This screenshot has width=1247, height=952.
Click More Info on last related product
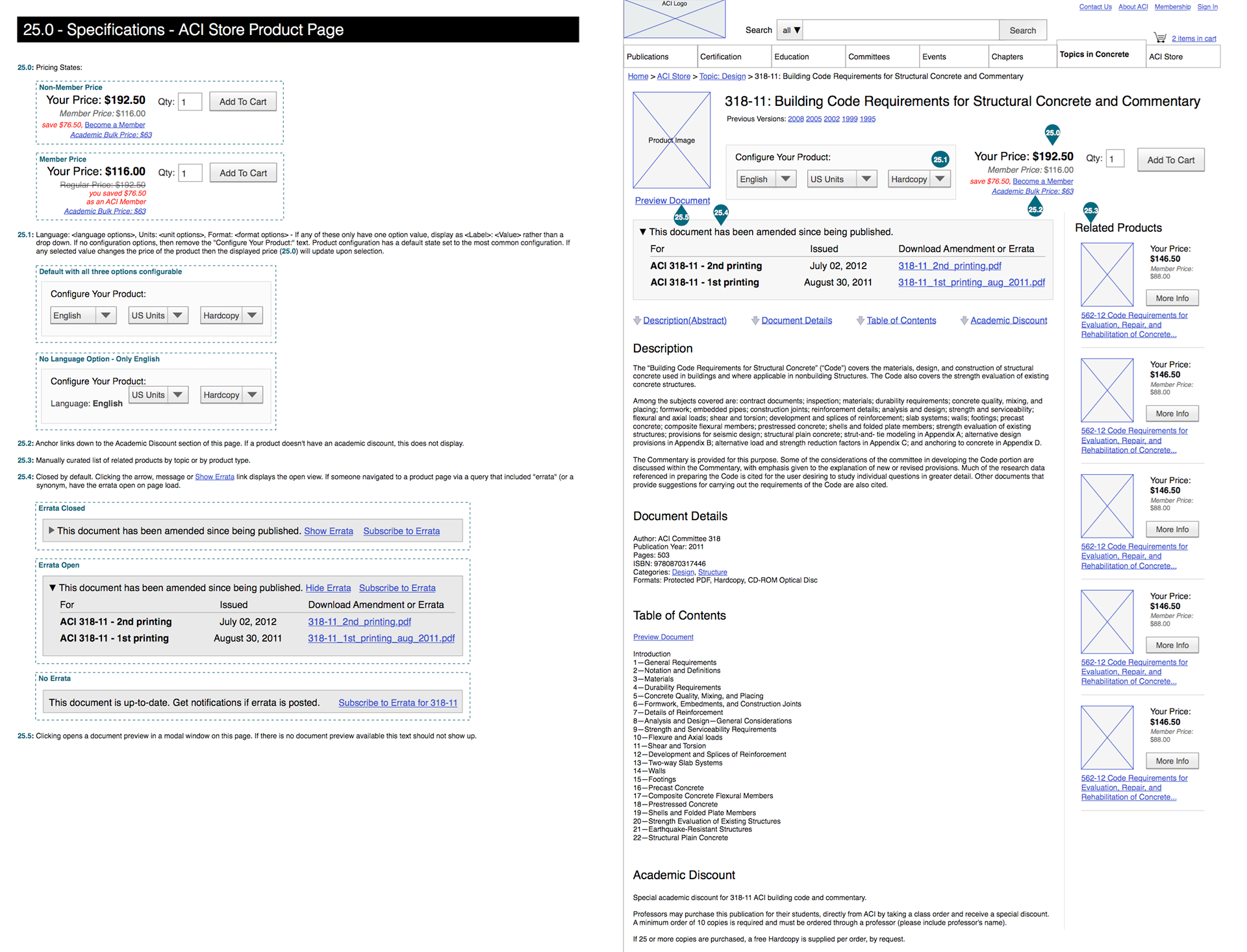point(1172,761)
